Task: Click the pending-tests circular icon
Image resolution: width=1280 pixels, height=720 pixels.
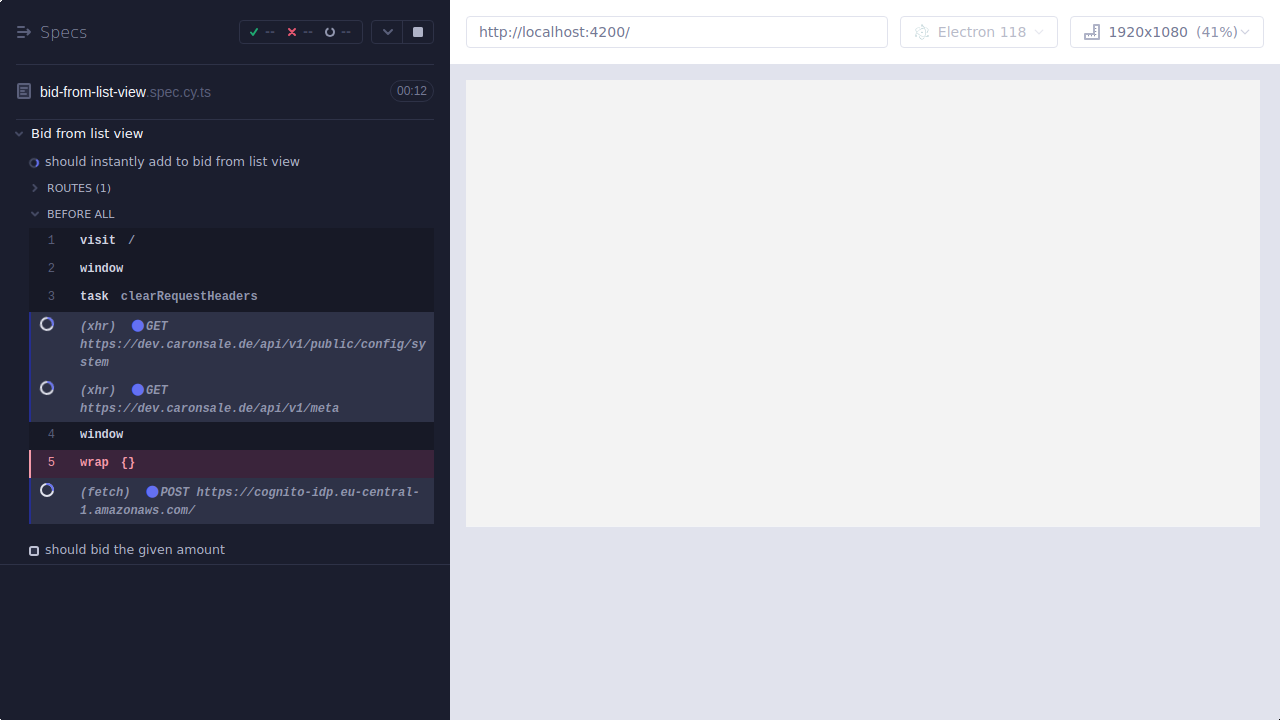Action: 330,31
